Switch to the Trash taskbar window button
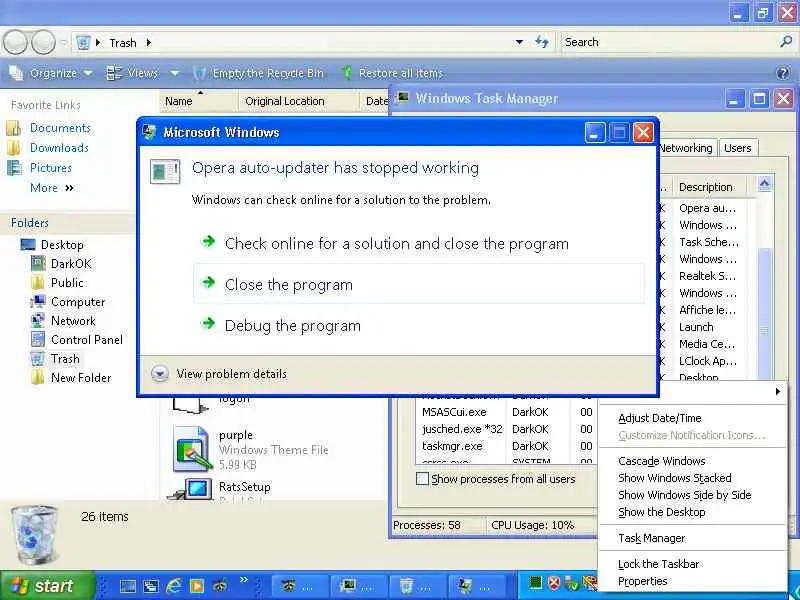Viewport: 800px width, 600px height. 418,586
